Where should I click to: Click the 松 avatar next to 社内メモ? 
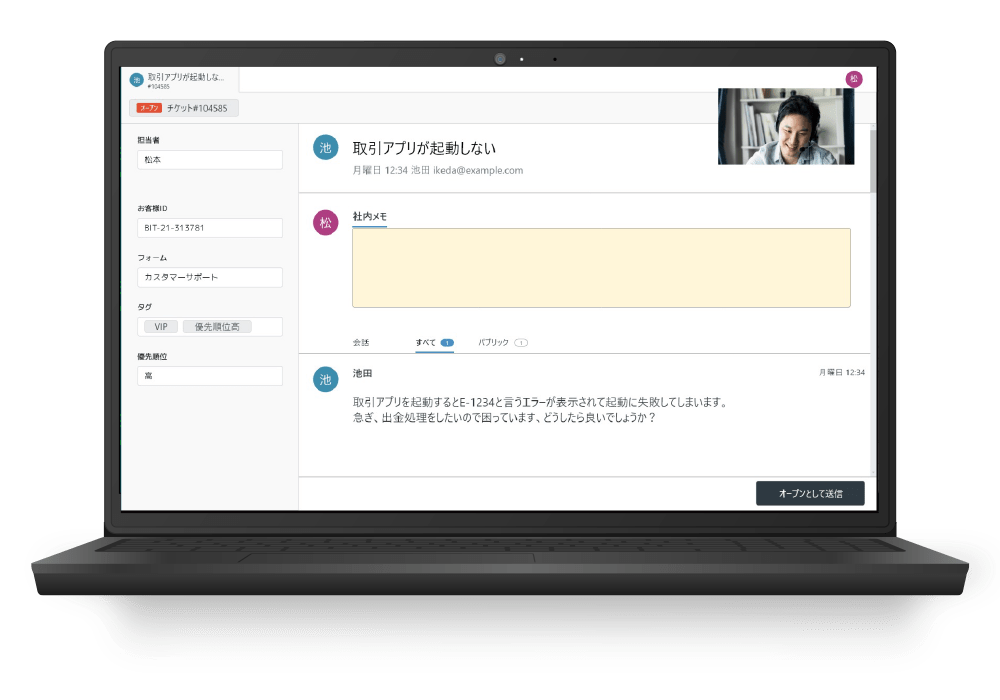(325, 223)
